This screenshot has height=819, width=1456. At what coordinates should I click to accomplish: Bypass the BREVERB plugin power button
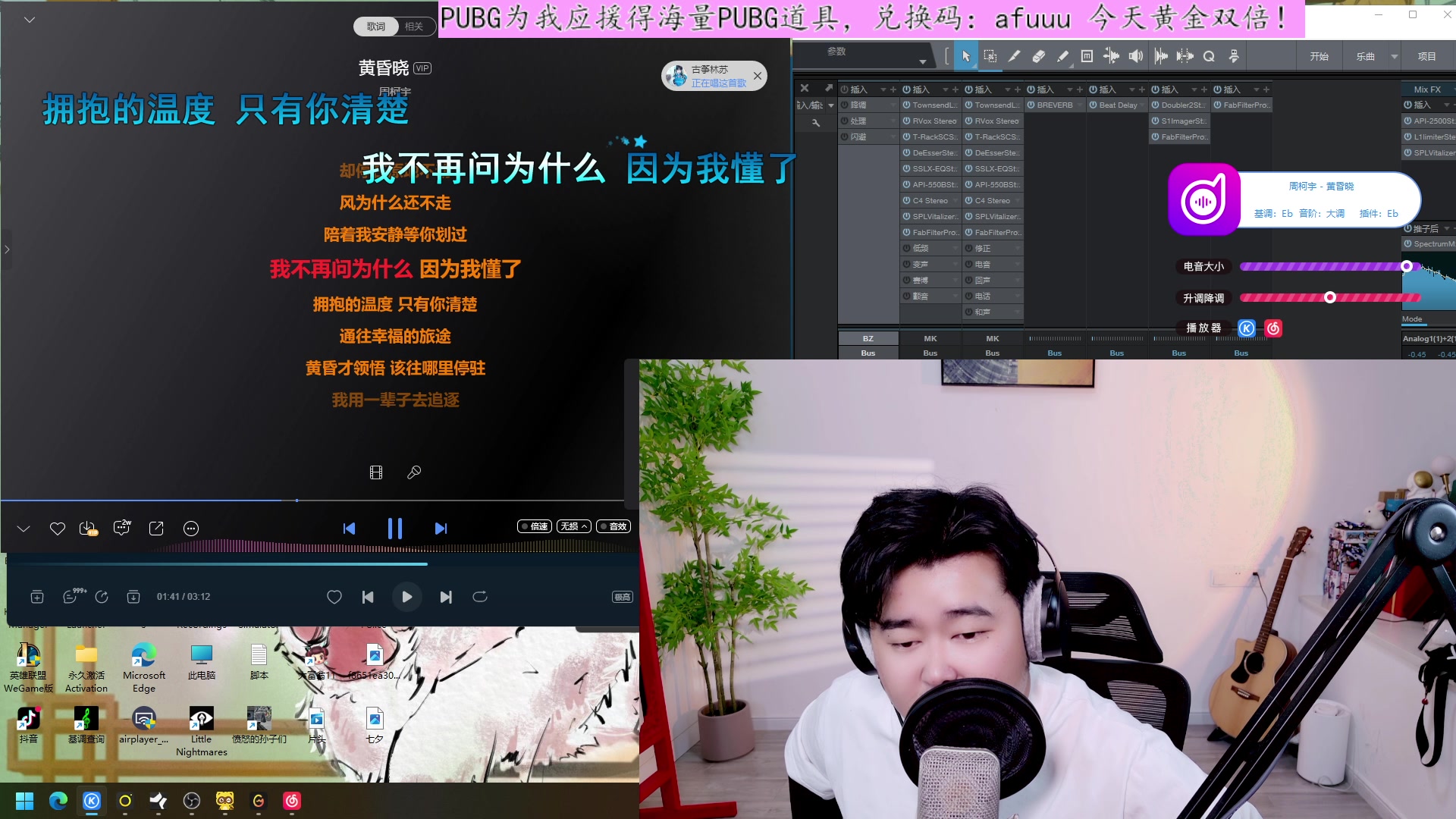[x=1031, y=105]
